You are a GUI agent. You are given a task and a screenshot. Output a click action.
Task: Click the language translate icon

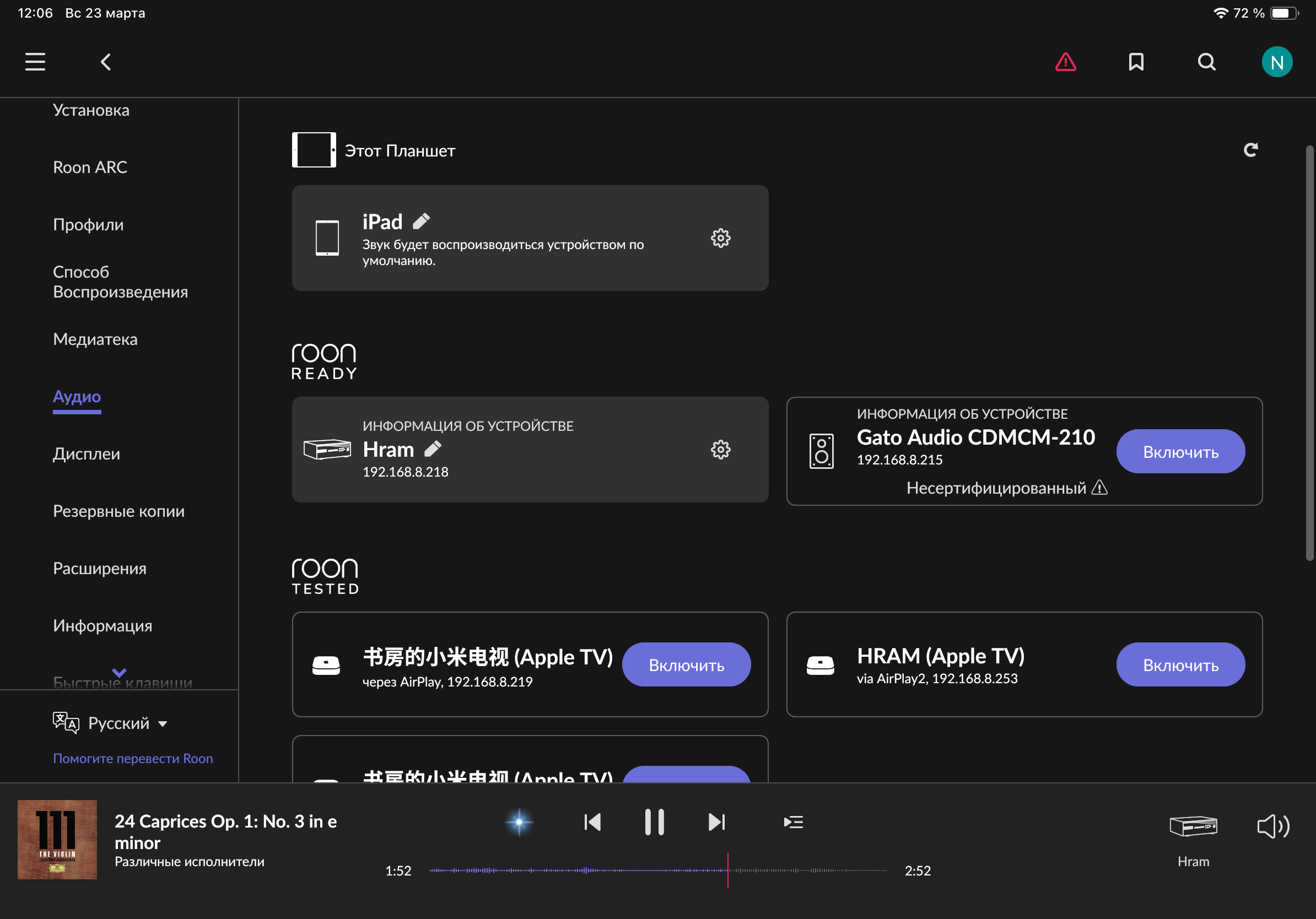(66, 723)
